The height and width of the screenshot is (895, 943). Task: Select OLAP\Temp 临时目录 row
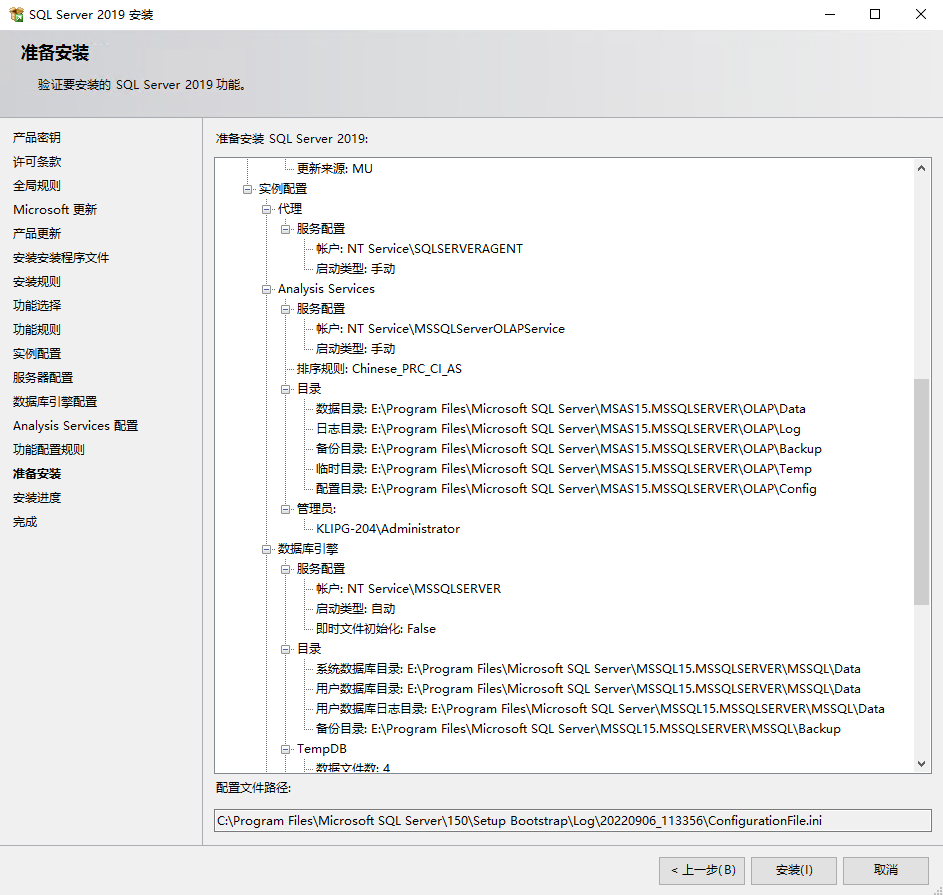click(564, 469)
